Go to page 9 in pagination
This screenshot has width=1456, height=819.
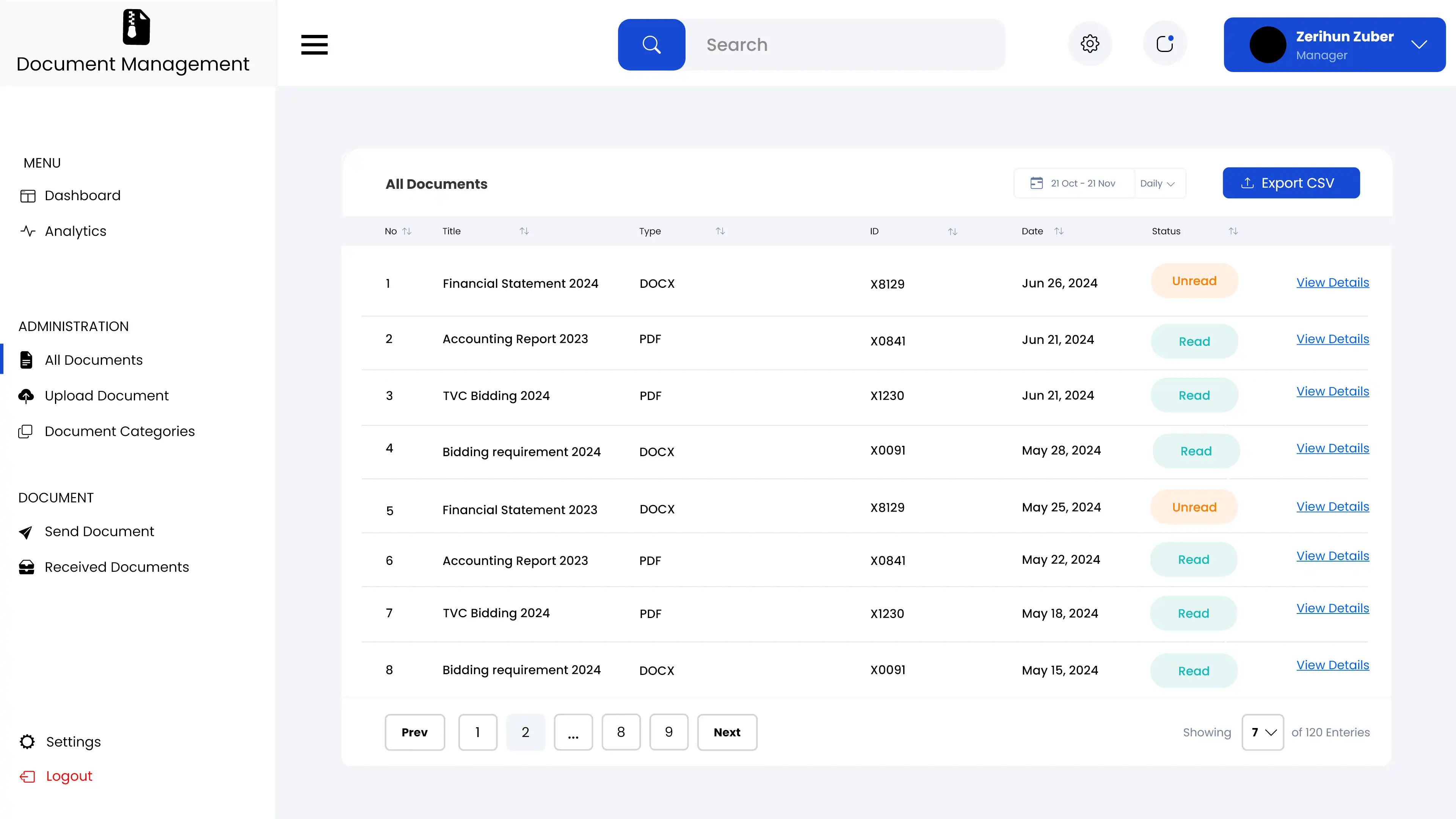668,732
